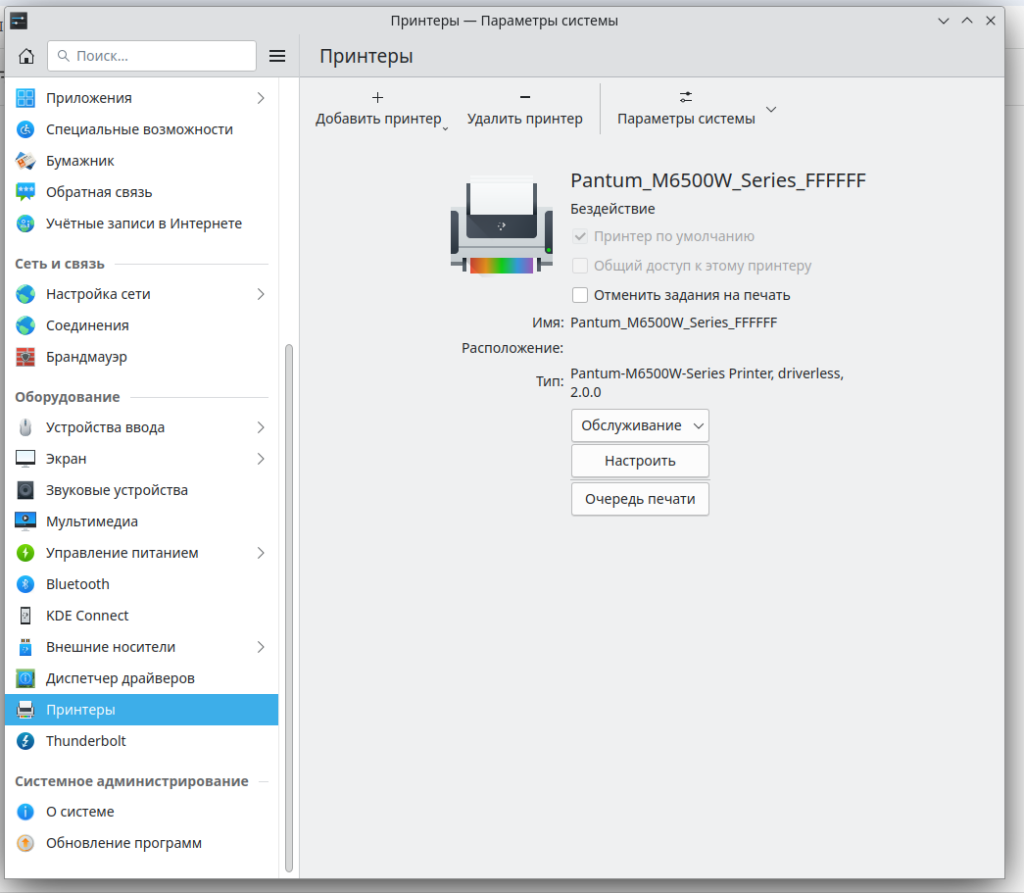Click the Настроить button

(639, 461)
